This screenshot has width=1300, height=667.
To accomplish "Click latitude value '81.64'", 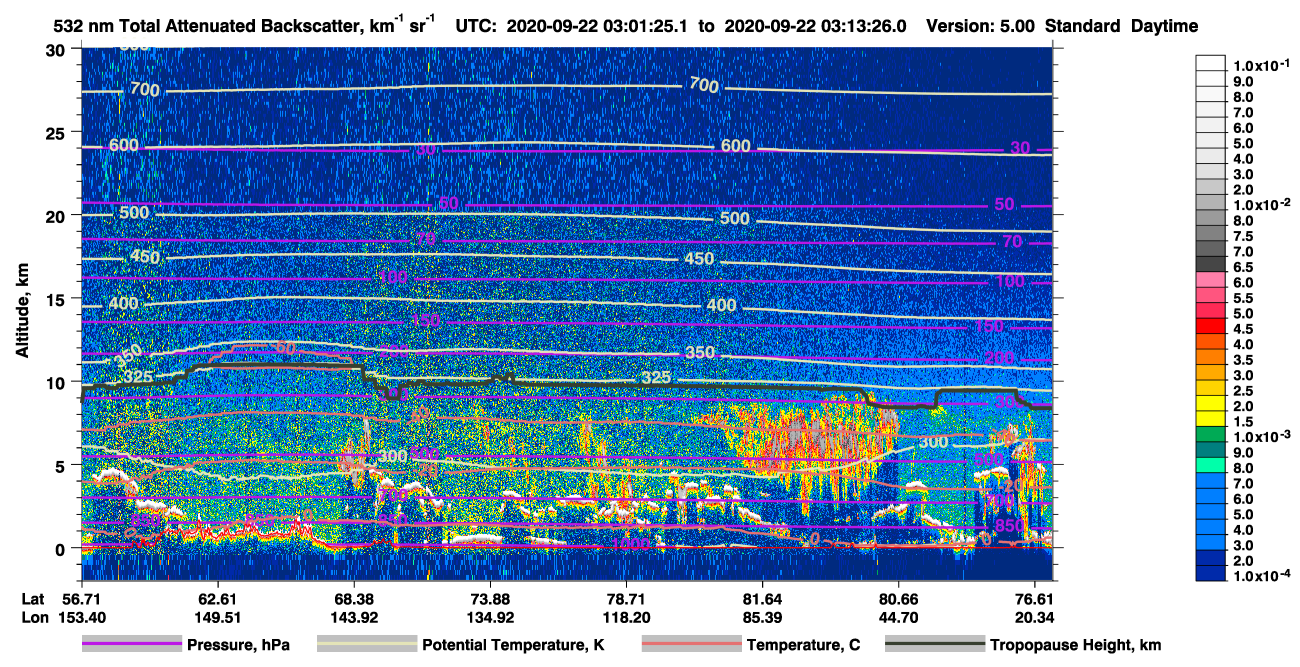I will pyautogui.click(x=763, y=599).
